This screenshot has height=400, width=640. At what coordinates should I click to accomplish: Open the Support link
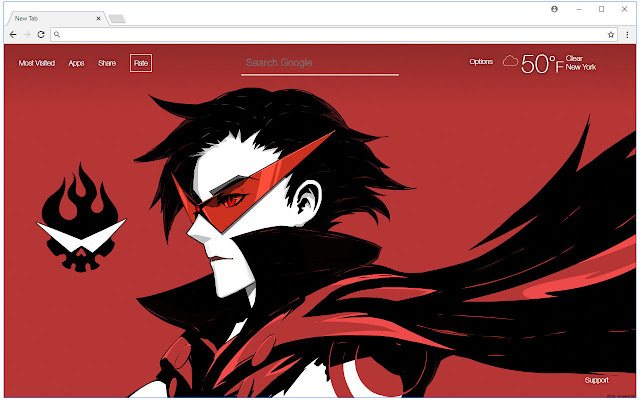596,380
